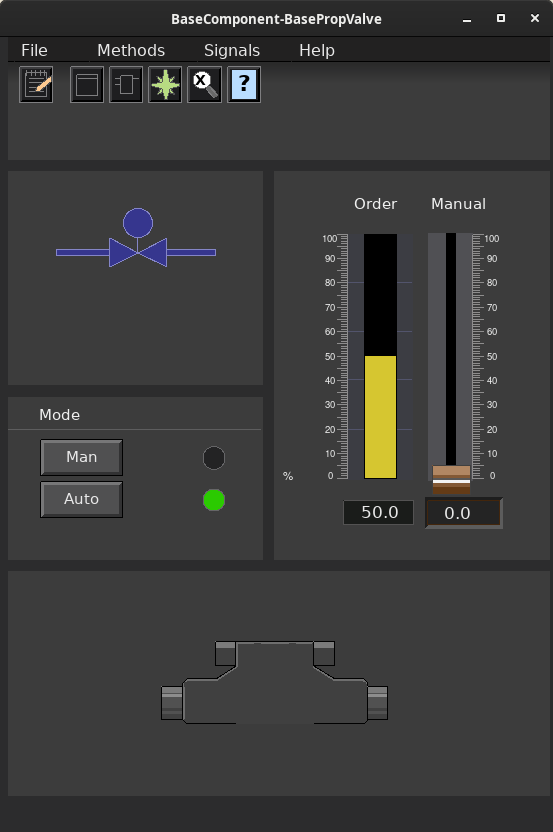Open the File menu
The image size is (553, 832).
point(34,50)
